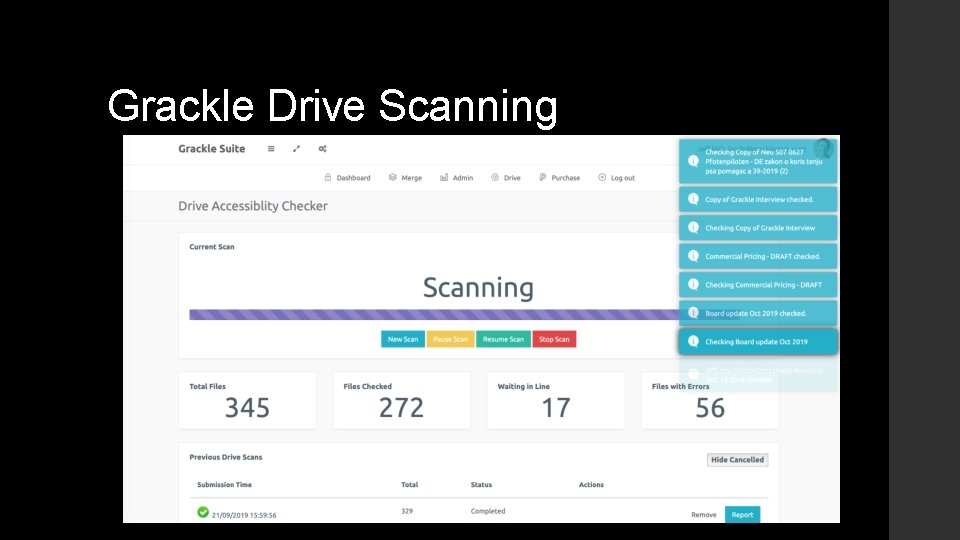960x540 pixels.
Task: Click 'Checking Copy of Neu 507 0627' notification
Action: point(758,162)
